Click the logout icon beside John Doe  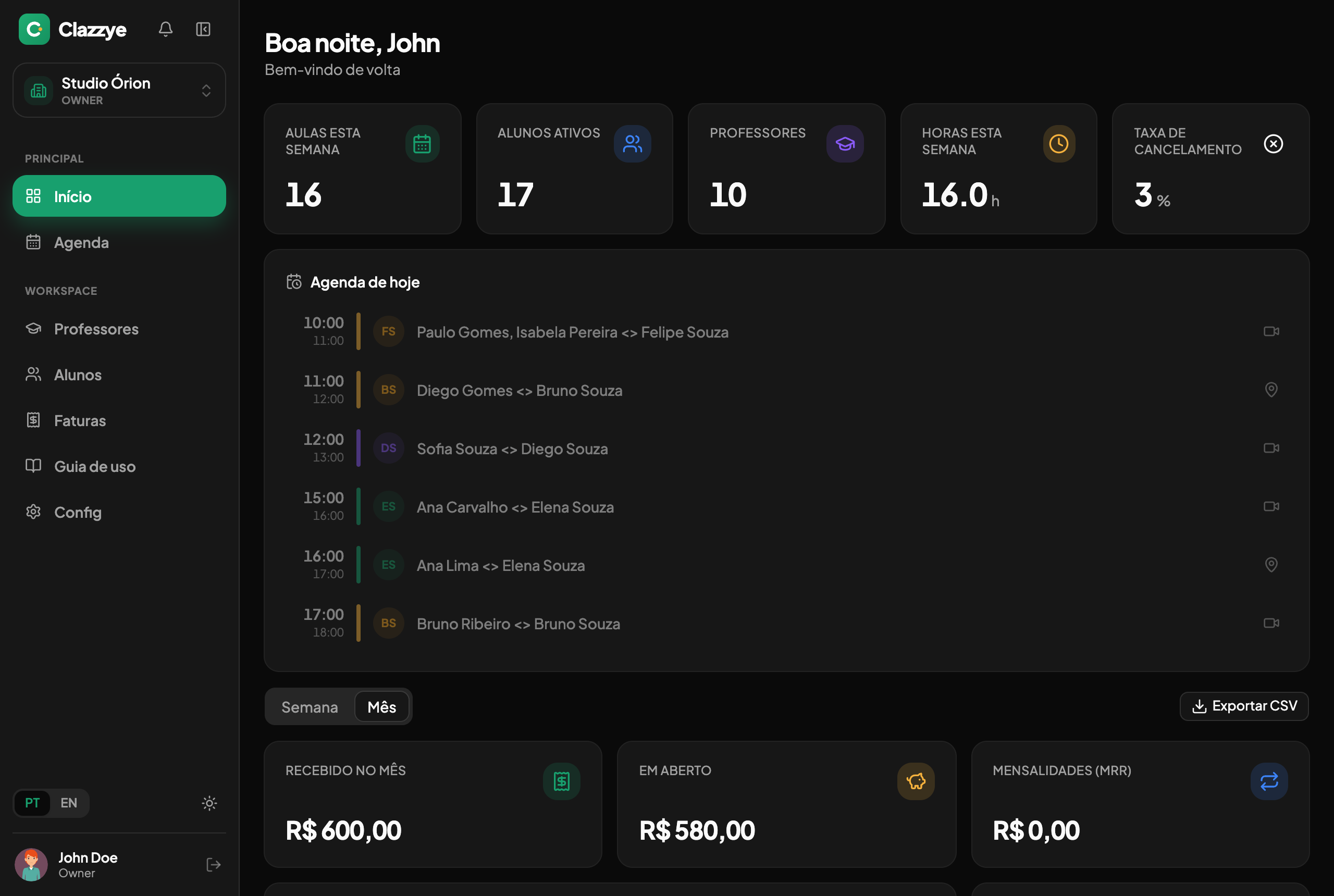(213, 865)
